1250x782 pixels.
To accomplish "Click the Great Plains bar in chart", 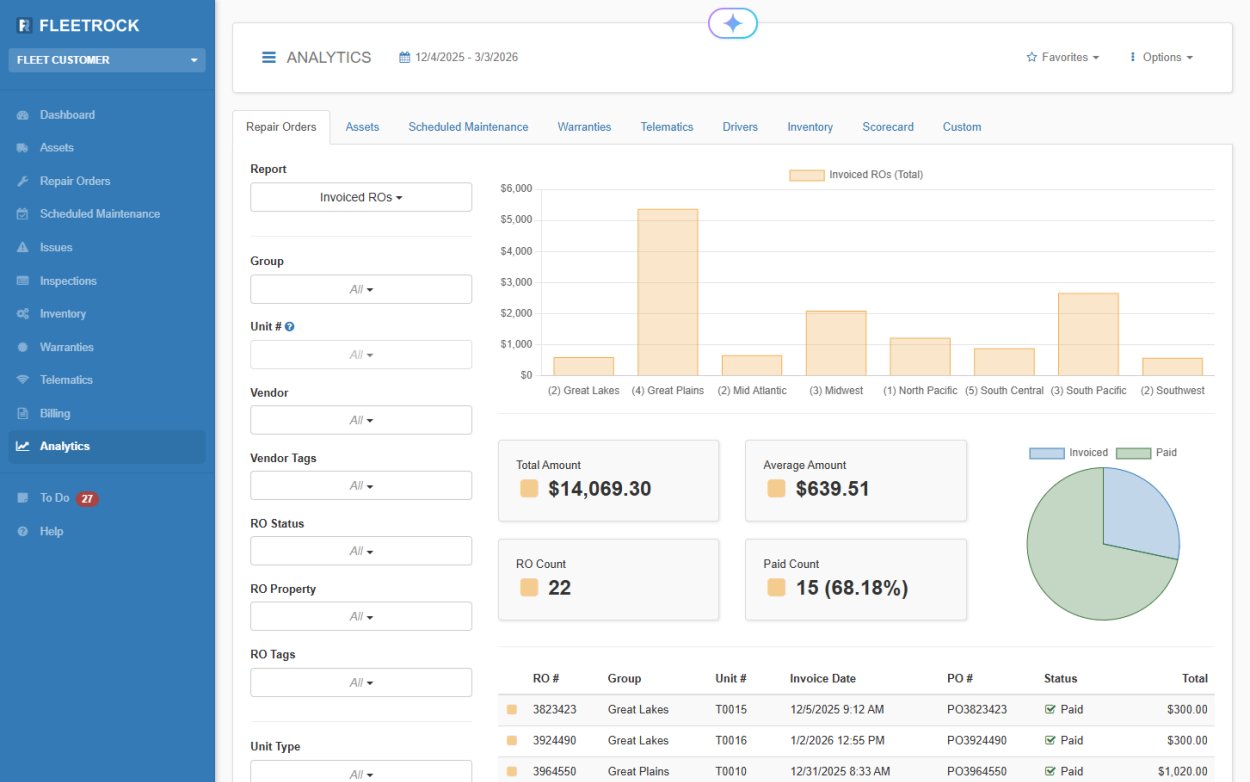I will (x=668, y=292).
